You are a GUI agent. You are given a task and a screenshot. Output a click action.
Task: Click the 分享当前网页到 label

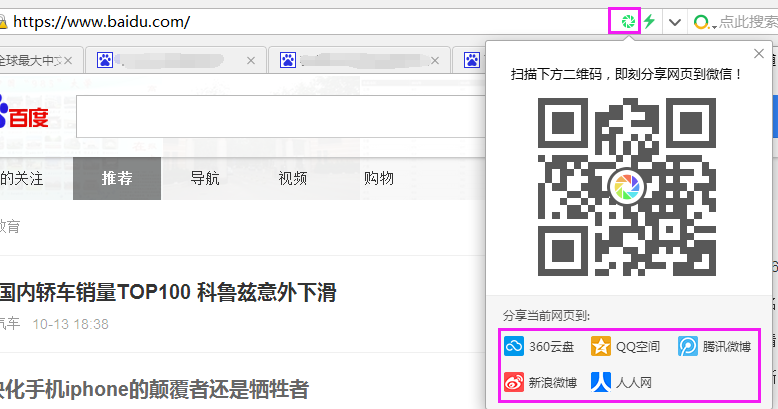[546, 316]
